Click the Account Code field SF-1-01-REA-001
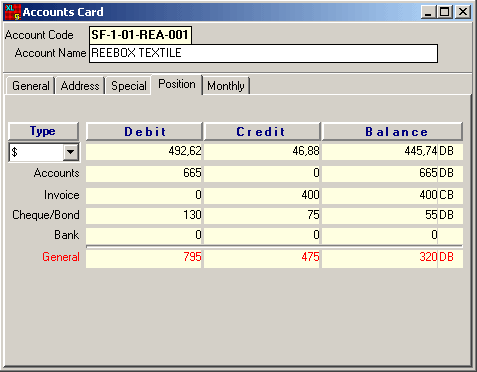Viewport: 477px width, 372px height. tap(140, 35)
